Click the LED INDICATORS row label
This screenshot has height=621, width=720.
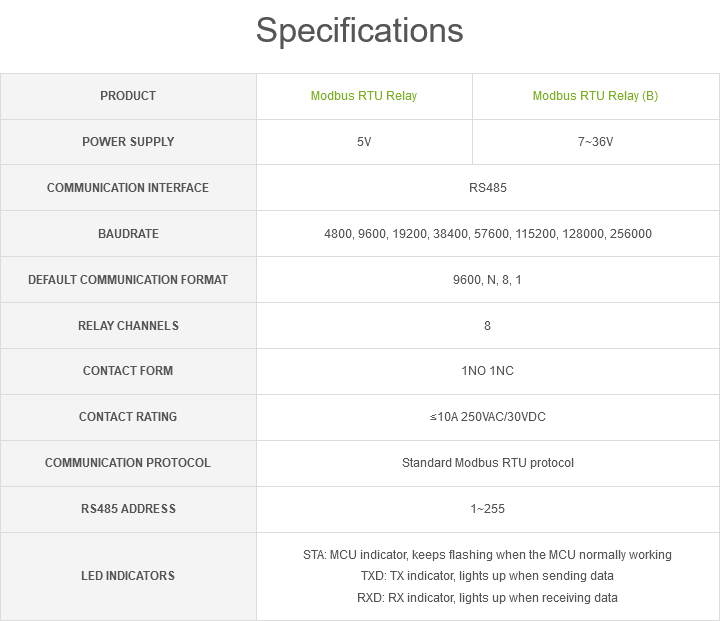(x=128, y=576)
